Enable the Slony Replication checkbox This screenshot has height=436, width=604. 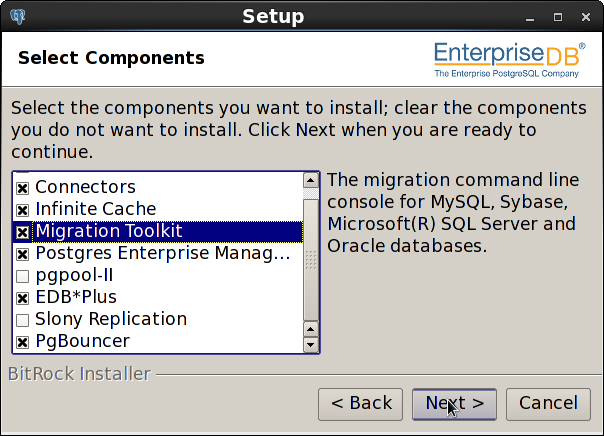(x=22, y=320)
